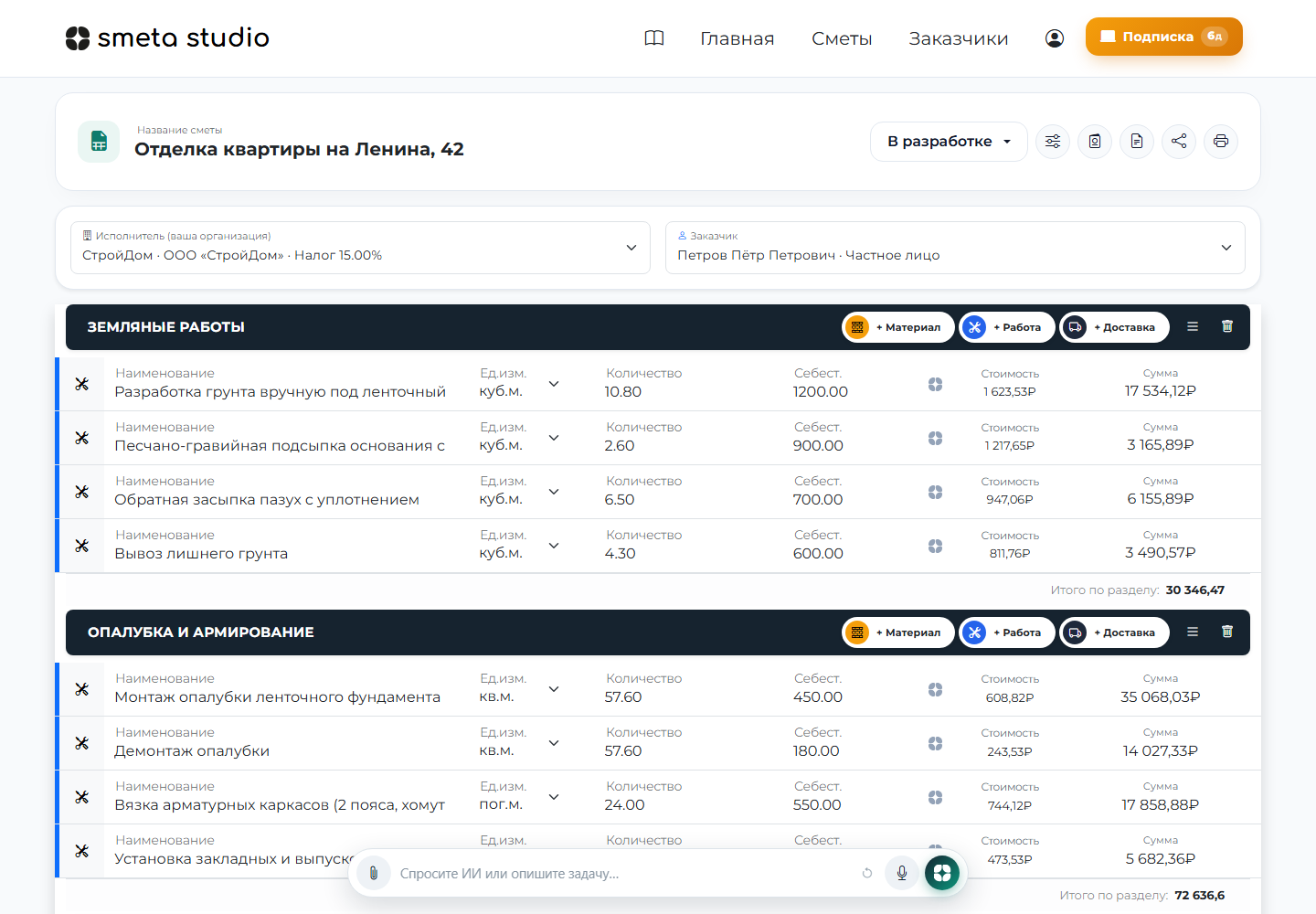
Task: Open unit dropdown for Песчано-гравийная подсыпка row
Action: pyautogui.click(x=554, y=438)
